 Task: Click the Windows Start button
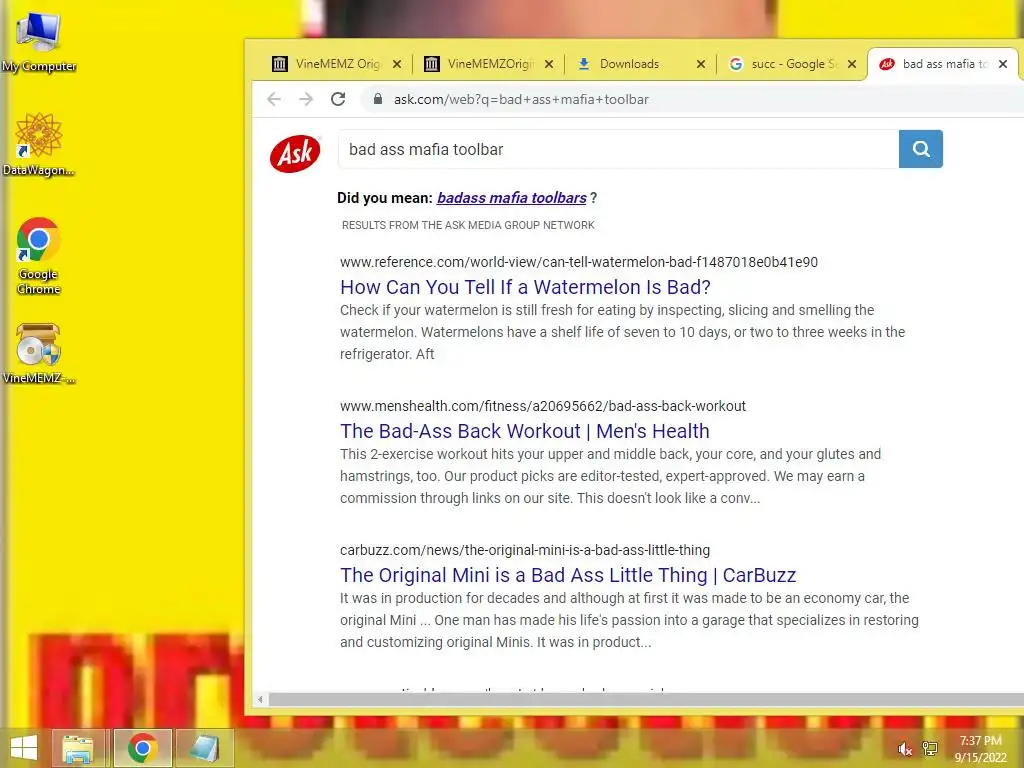(24, 748)
